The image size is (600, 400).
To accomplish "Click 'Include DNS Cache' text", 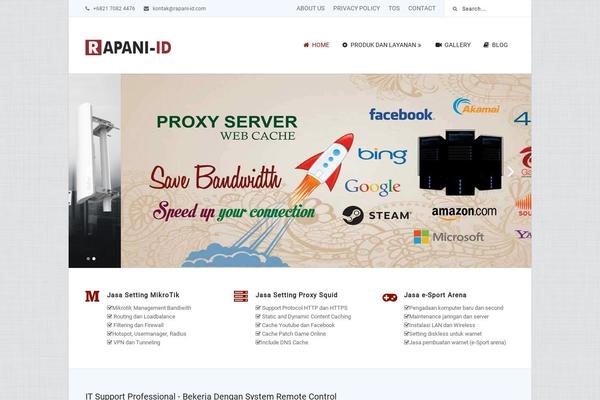I will point(285,342).
